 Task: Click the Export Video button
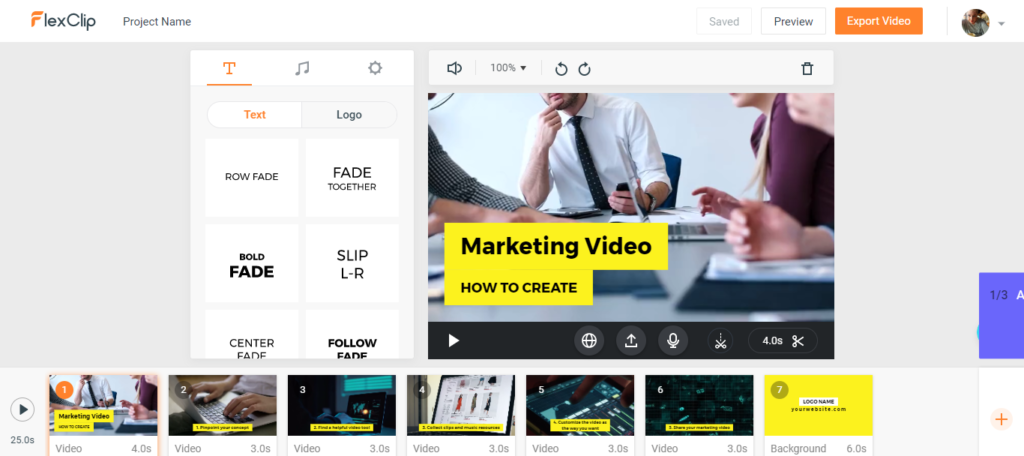click(878, 21)
